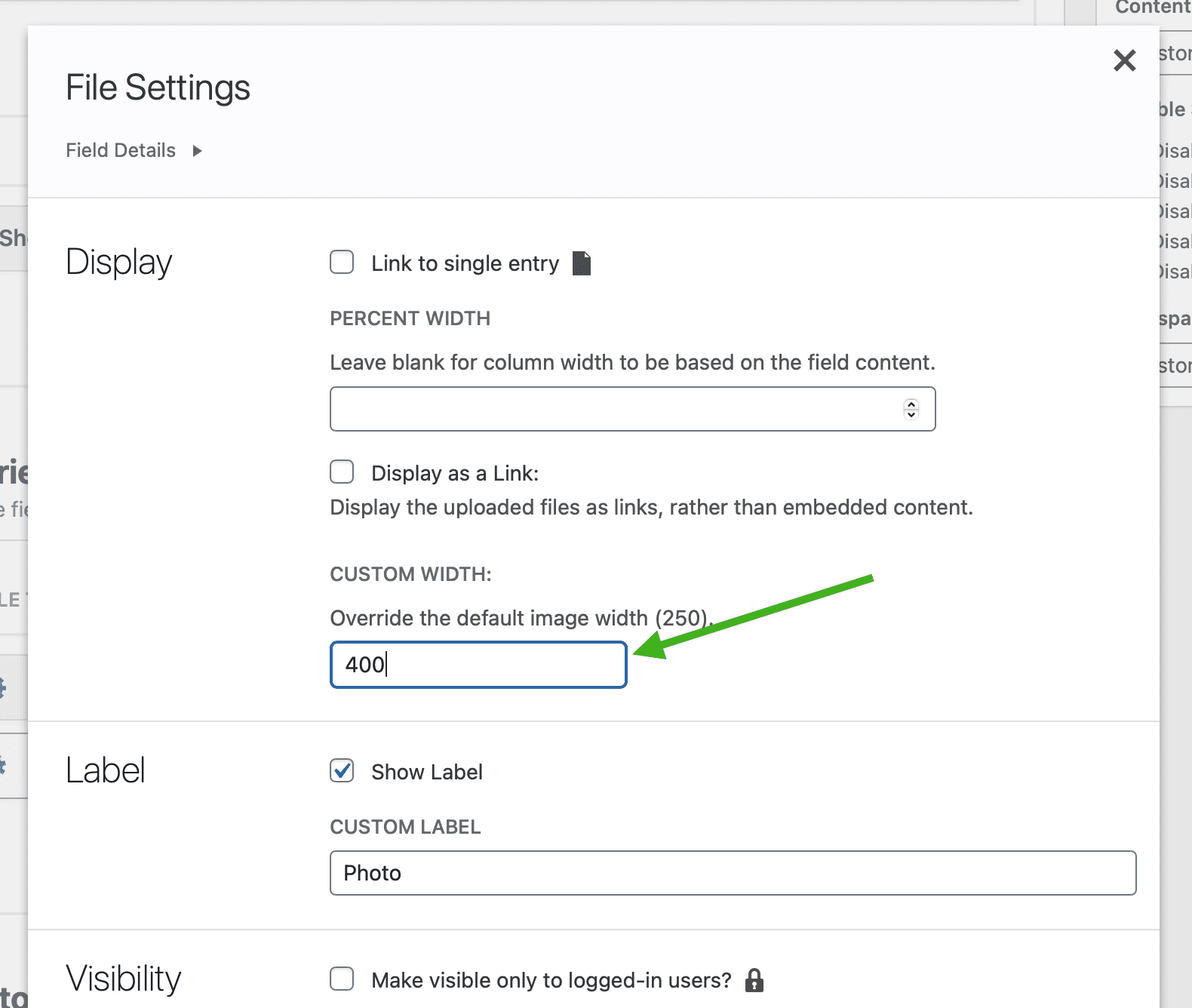Click the Visibility section heading
This screenshot has height=1008, width=1192.
click(x=123, y=979)
